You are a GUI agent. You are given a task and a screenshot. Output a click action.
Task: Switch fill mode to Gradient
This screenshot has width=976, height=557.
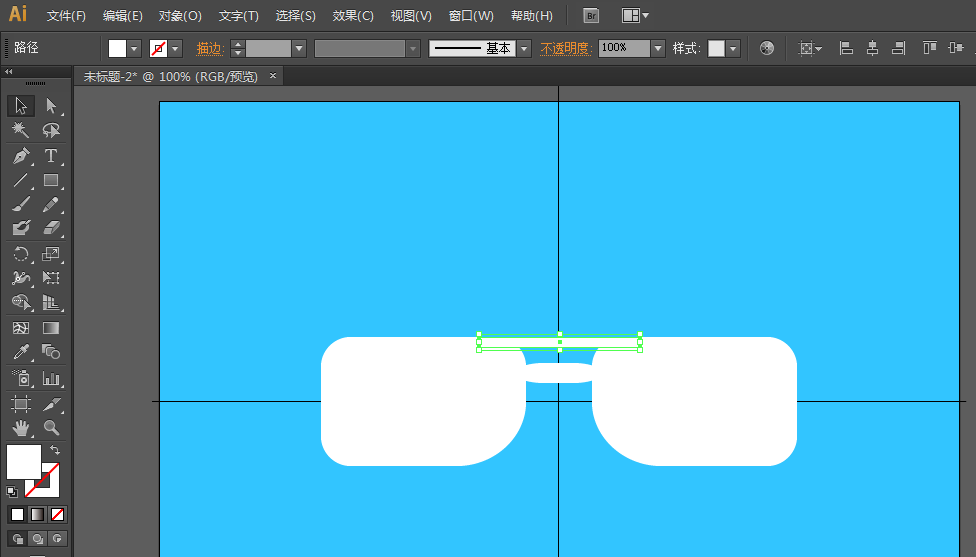[x=37, y=515]
